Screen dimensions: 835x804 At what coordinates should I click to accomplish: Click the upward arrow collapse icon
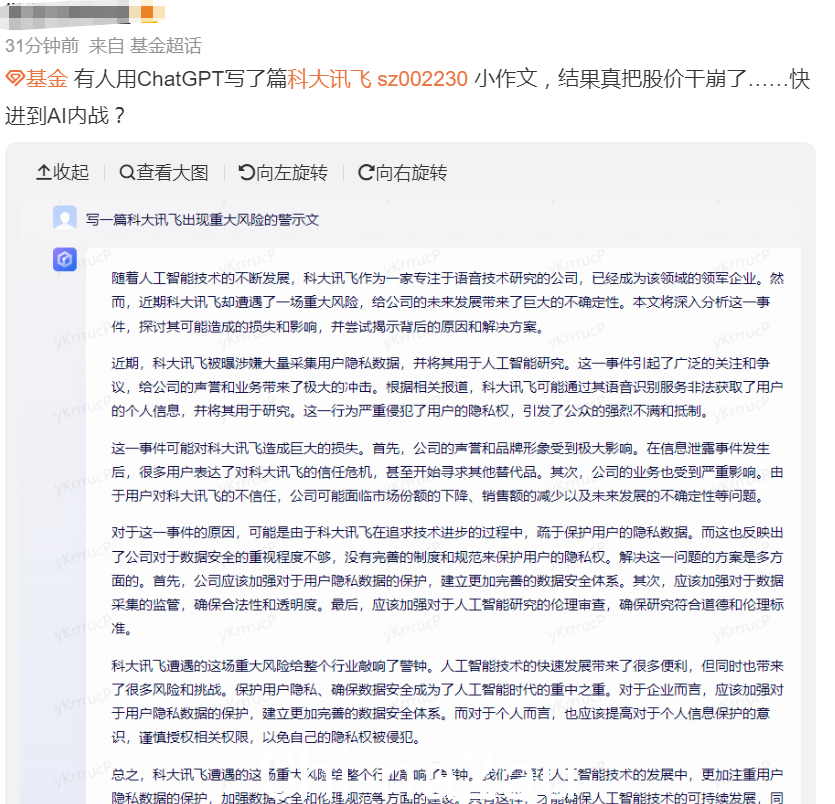[x=44, y=173]
